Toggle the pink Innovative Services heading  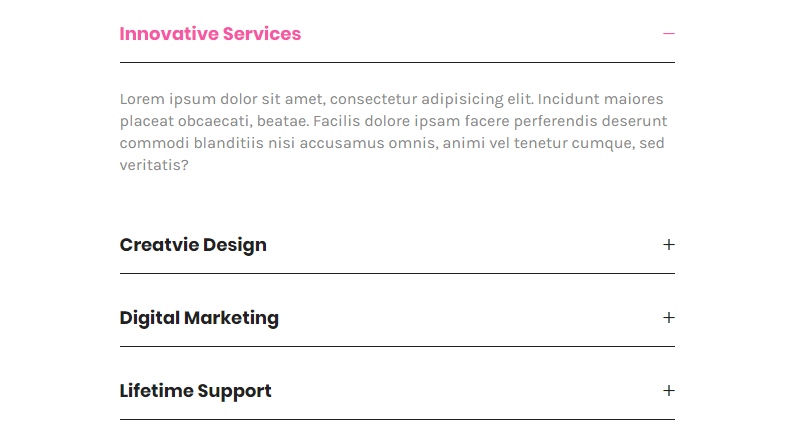pyautogui.click(x=210, y=34)
